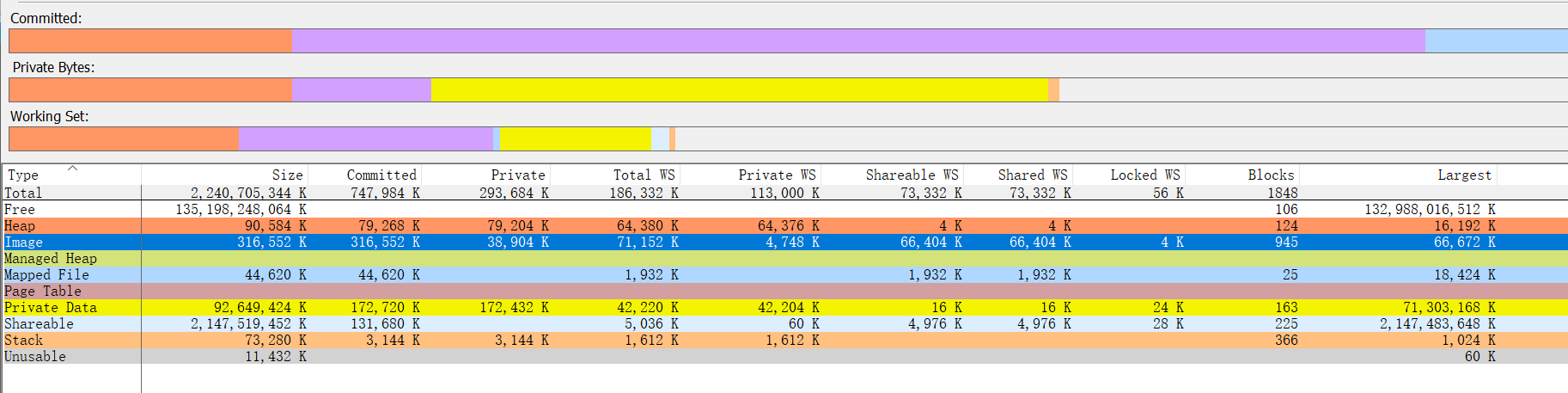
Task: Click the Private Data Largest 71,303,168 K
Action: point(1449,307)
